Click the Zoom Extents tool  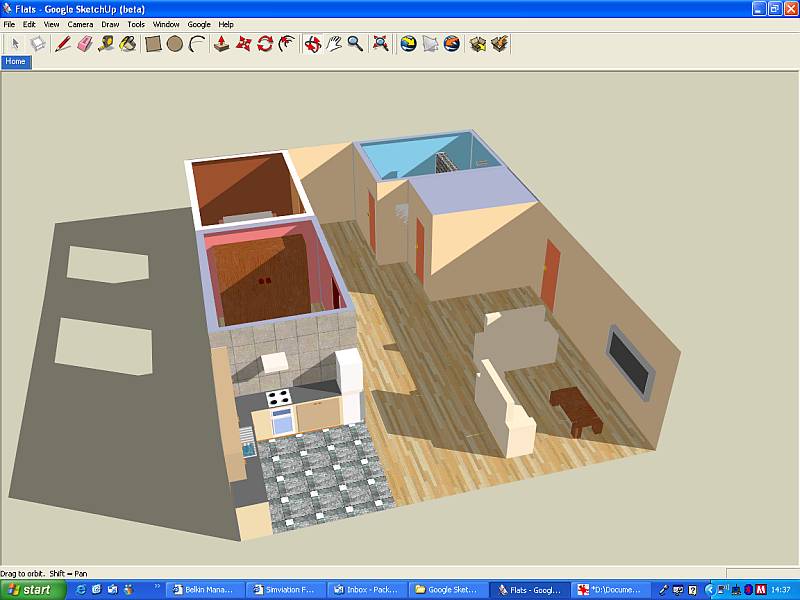pyautogui.click(x=380, y=44)
